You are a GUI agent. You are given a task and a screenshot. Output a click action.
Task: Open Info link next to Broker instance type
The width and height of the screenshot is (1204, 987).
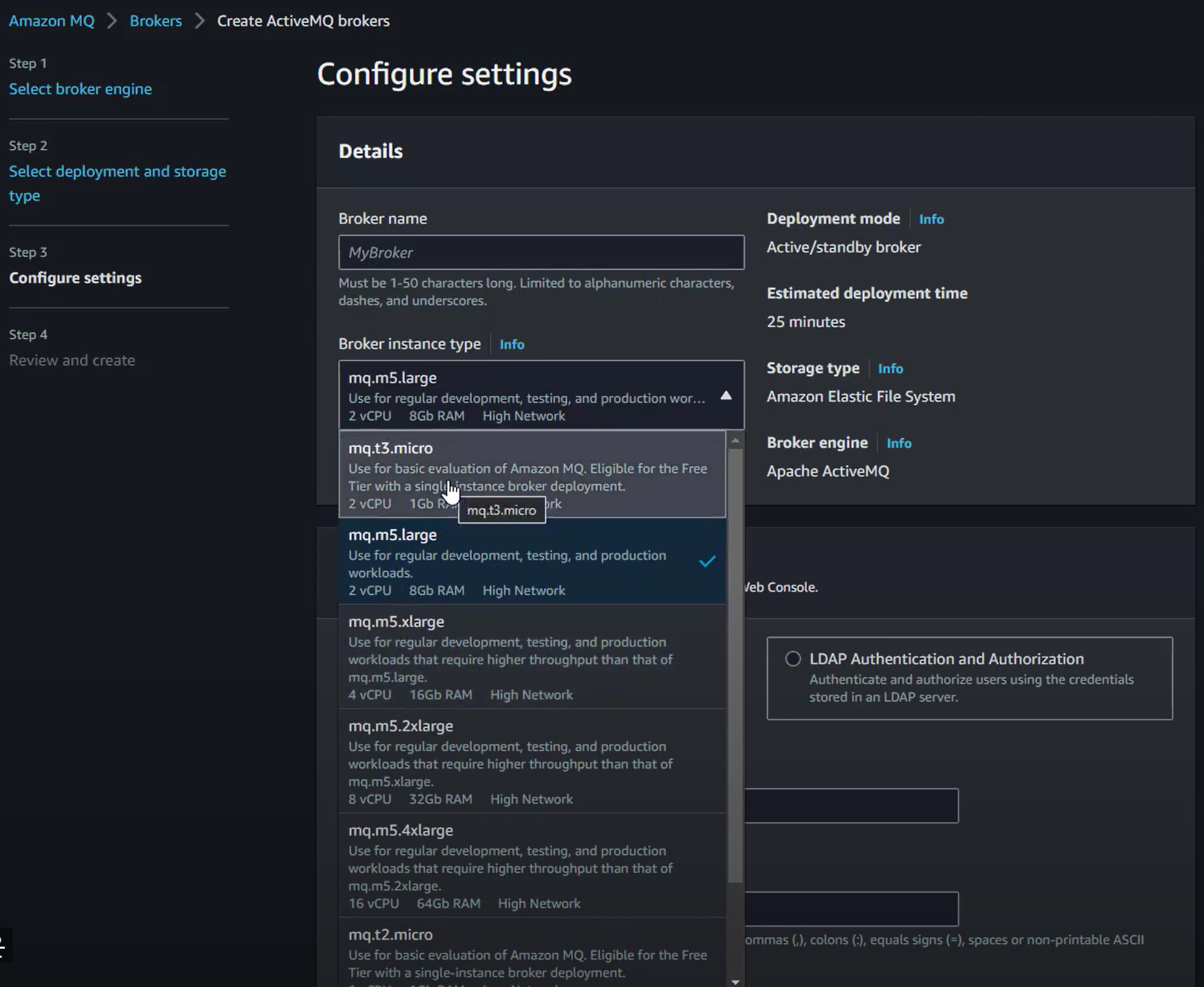pyautogui.click(x=512, y=345)
